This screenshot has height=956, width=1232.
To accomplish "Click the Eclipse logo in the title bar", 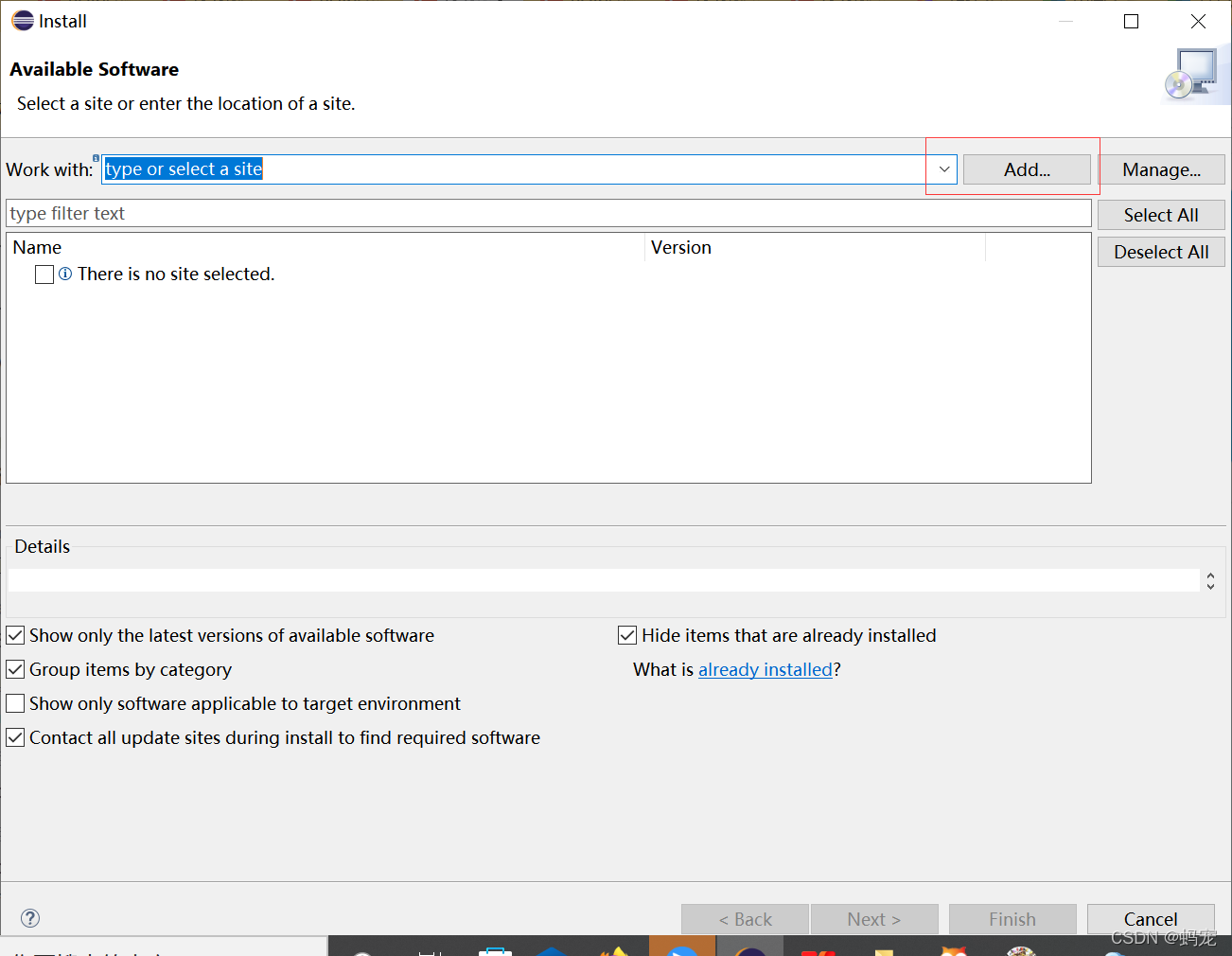I will coord(21,20).
